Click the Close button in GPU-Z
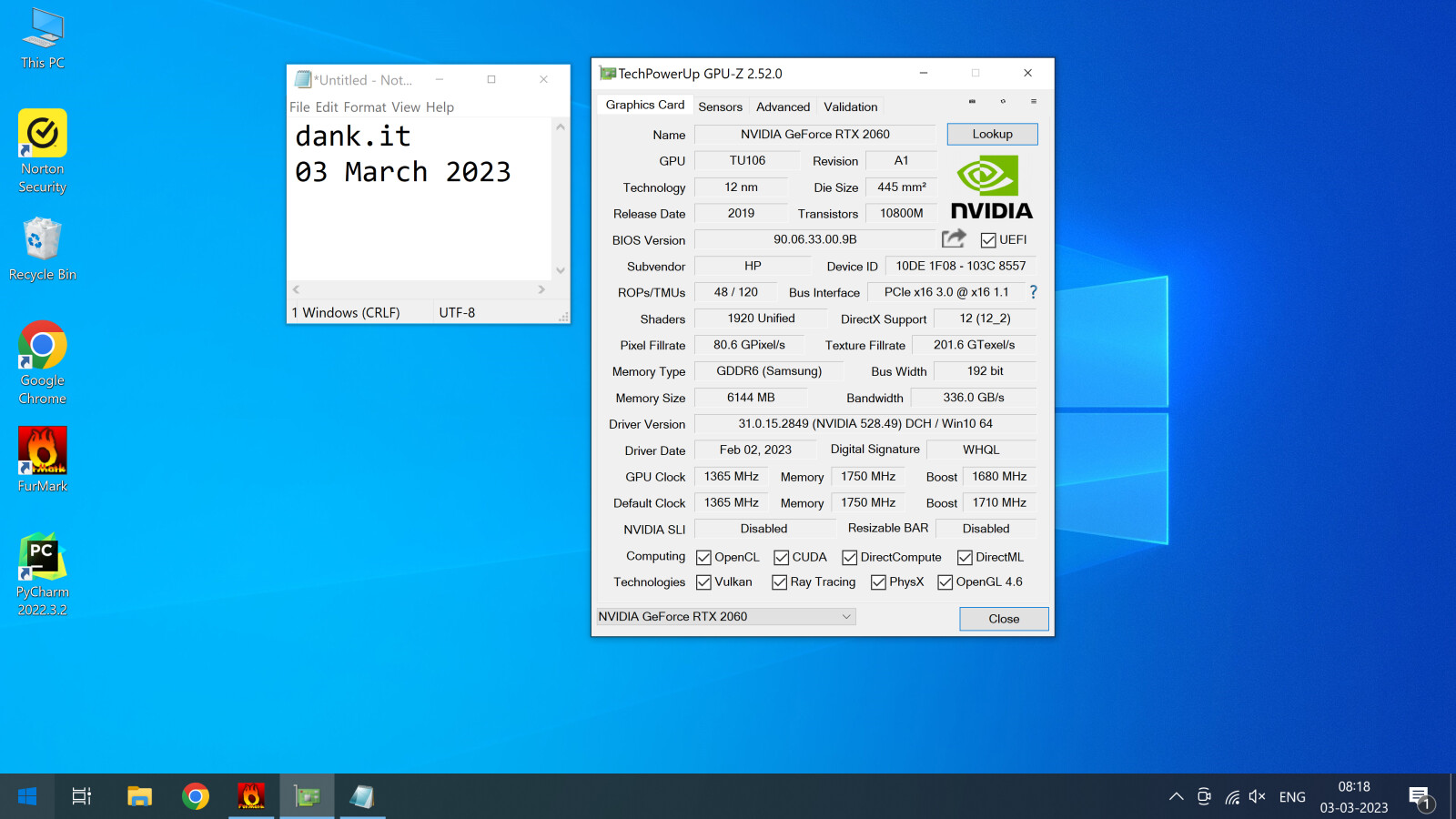 pos(1004,619)
